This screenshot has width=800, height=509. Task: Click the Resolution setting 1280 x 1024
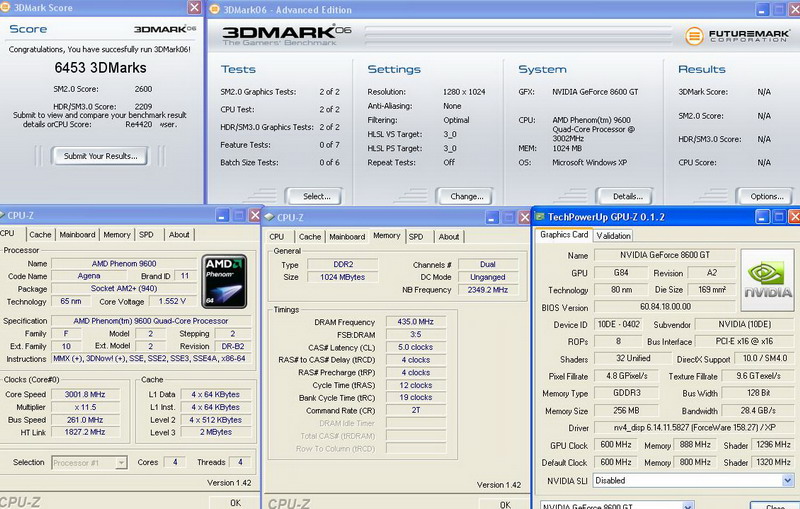[464, 92]
